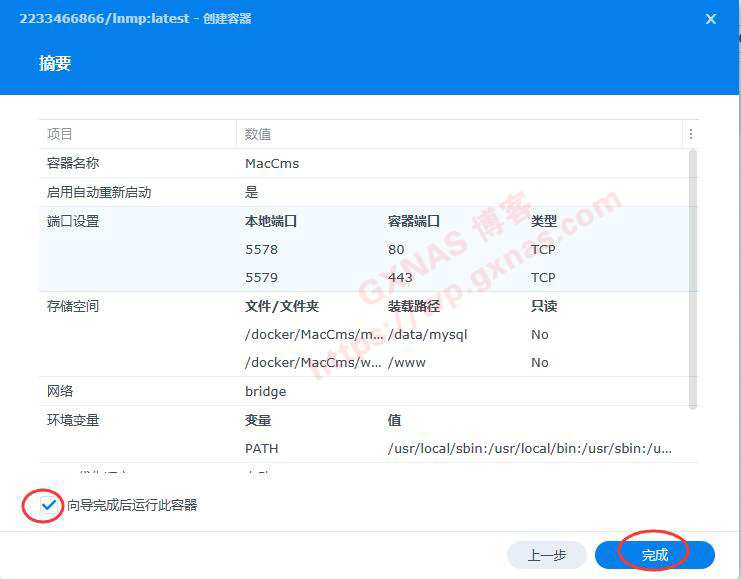Click the MacCms container name value

click(272, 163)
